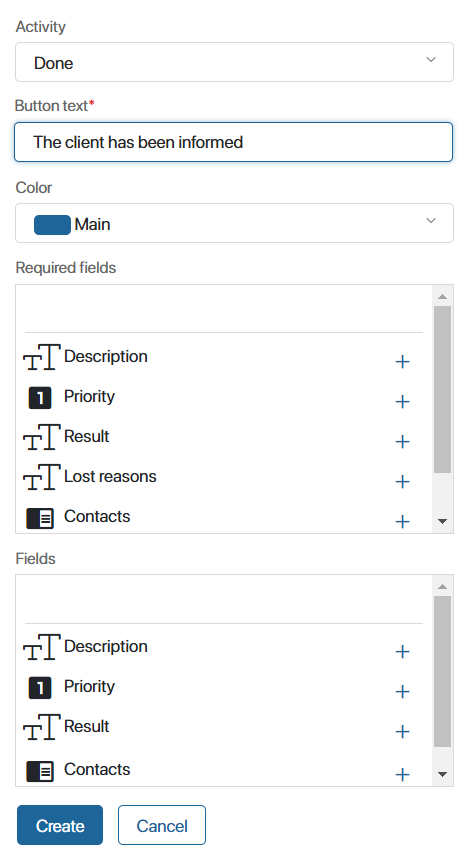This screenshot has height=853, width=463.
Task: Add Description to Fields list via plus
Action: (x=402, y=652)
